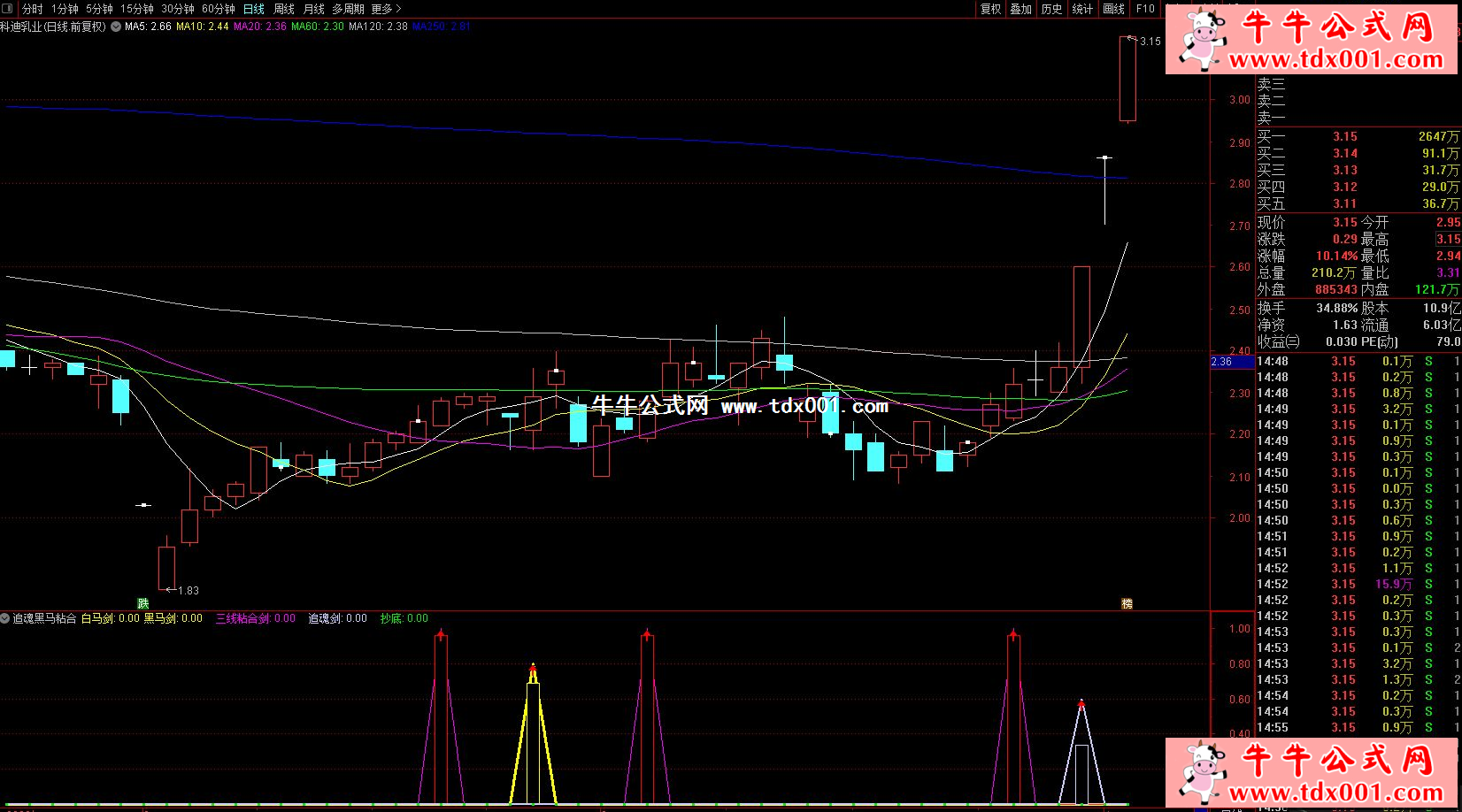Switch to the 周线 weekly chart tab
The width and height of the screenshot is (1462, 812).
click(284, 9)
